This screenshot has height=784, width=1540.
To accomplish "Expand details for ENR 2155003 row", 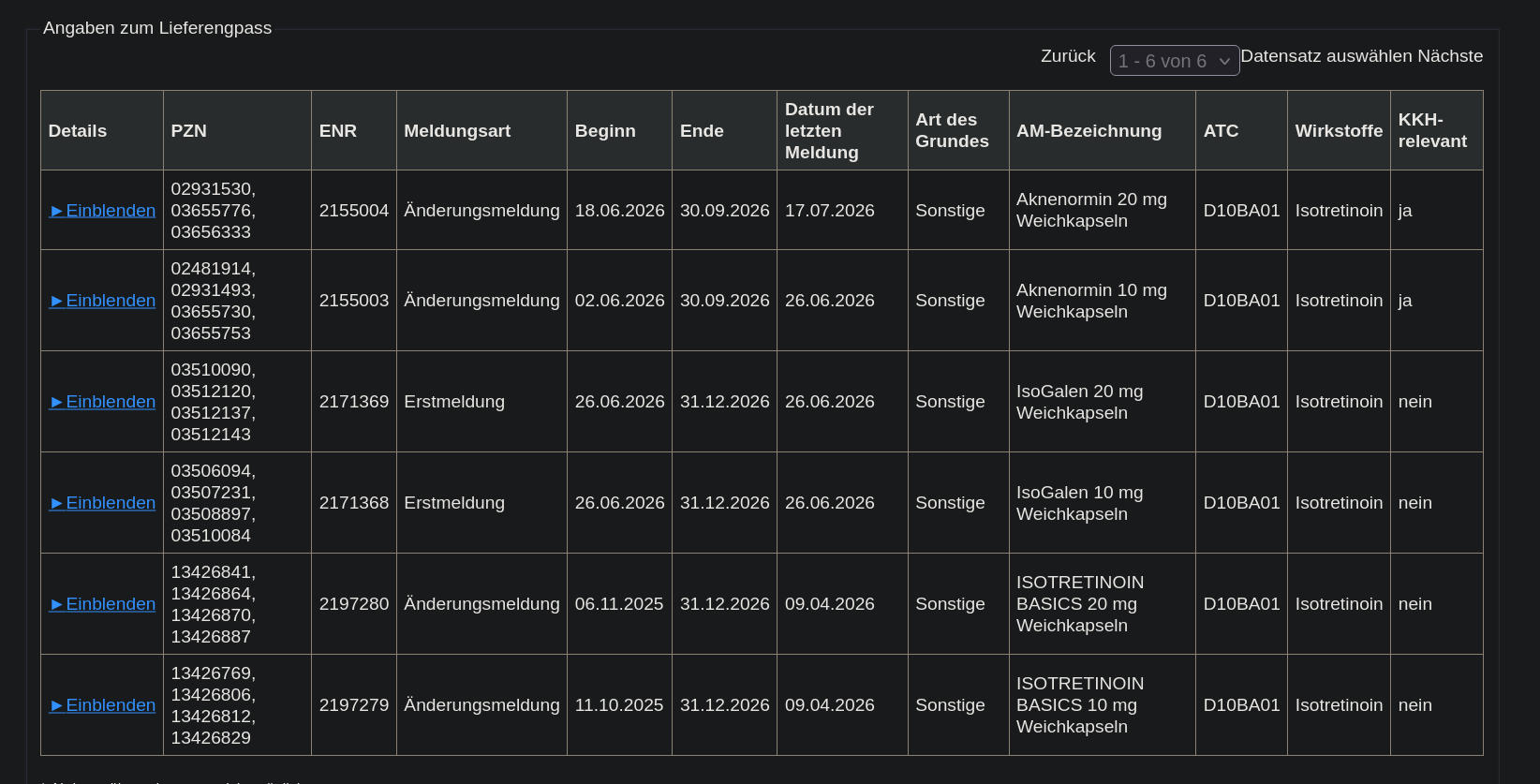I will [102, 301].
